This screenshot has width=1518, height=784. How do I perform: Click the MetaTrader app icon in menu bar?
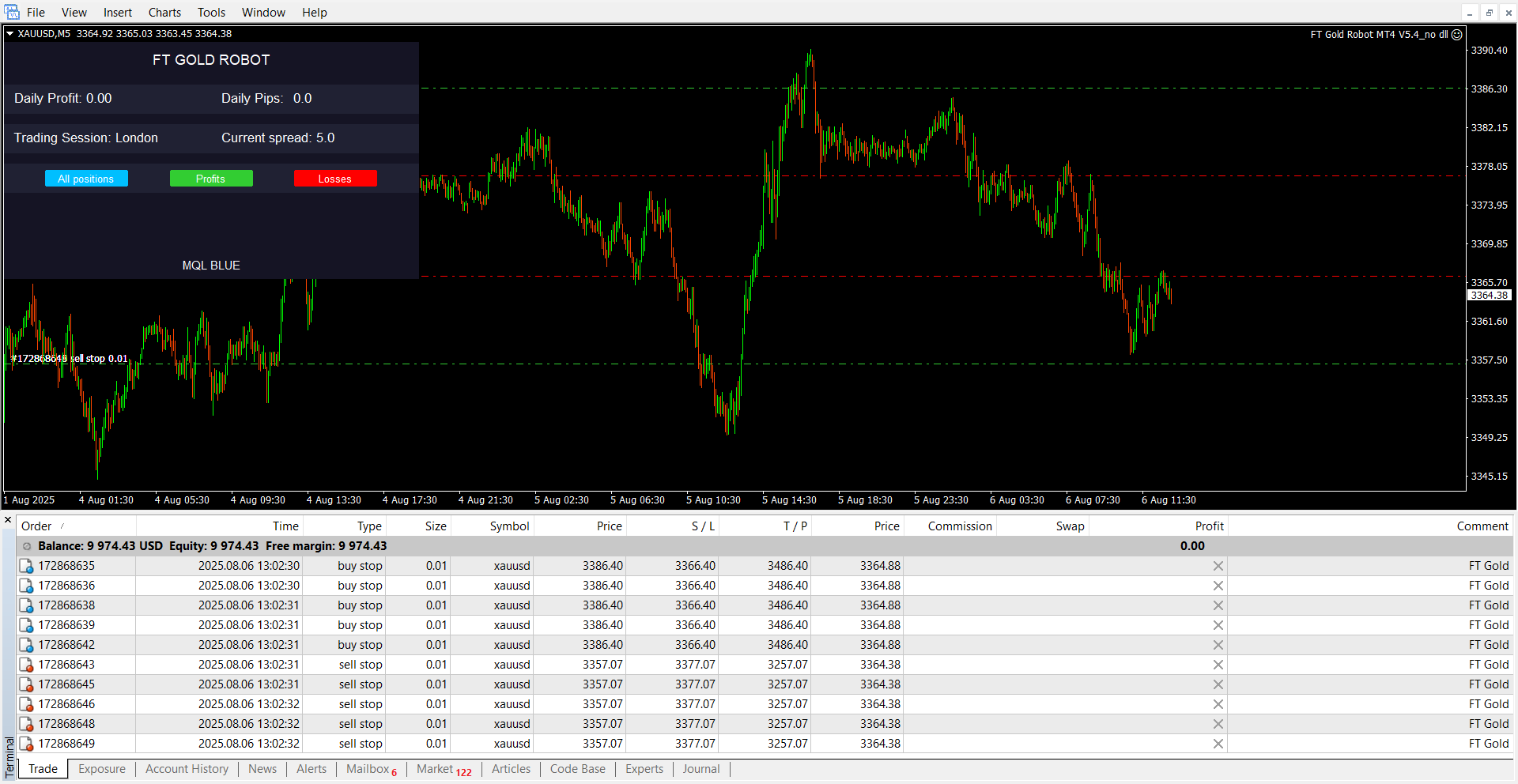(12, 12)
